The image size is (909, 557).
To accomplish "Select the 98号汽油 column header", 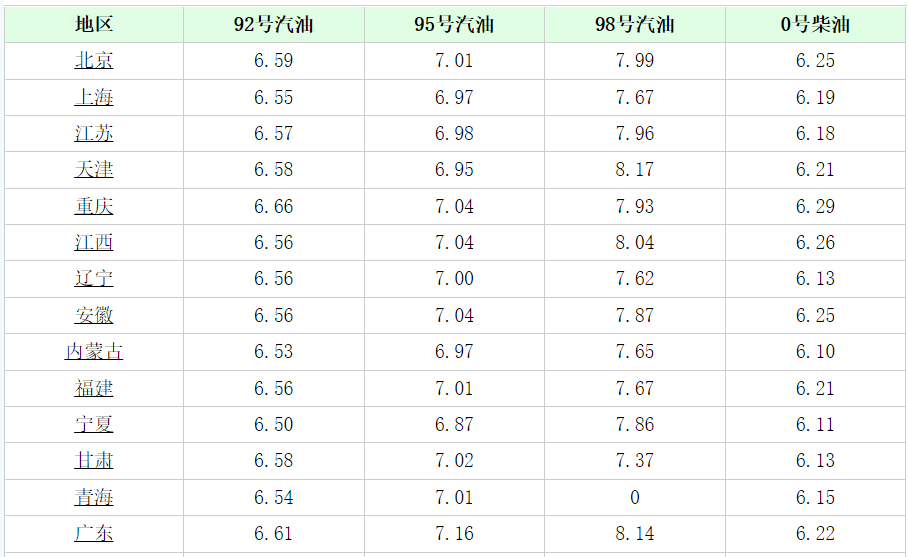I will [x=634, y=25].
